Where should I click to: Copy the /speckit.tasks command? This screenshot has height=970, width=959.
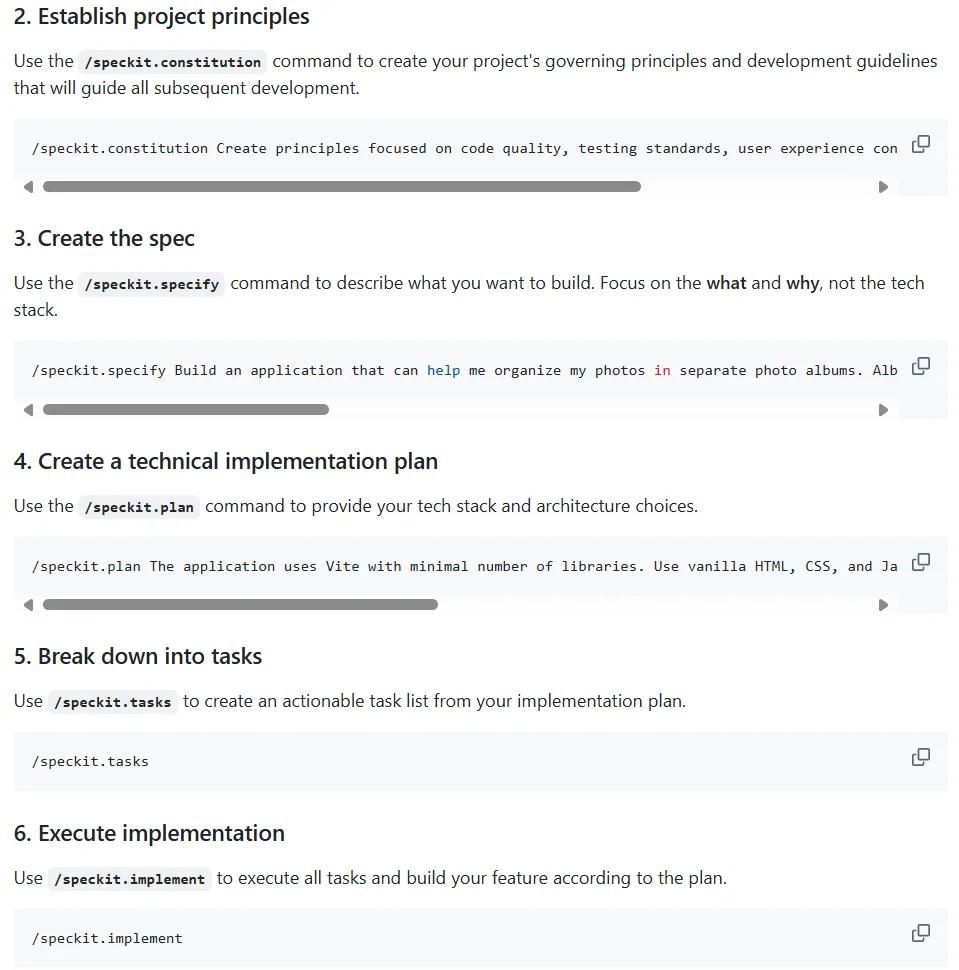pos(920,758)
